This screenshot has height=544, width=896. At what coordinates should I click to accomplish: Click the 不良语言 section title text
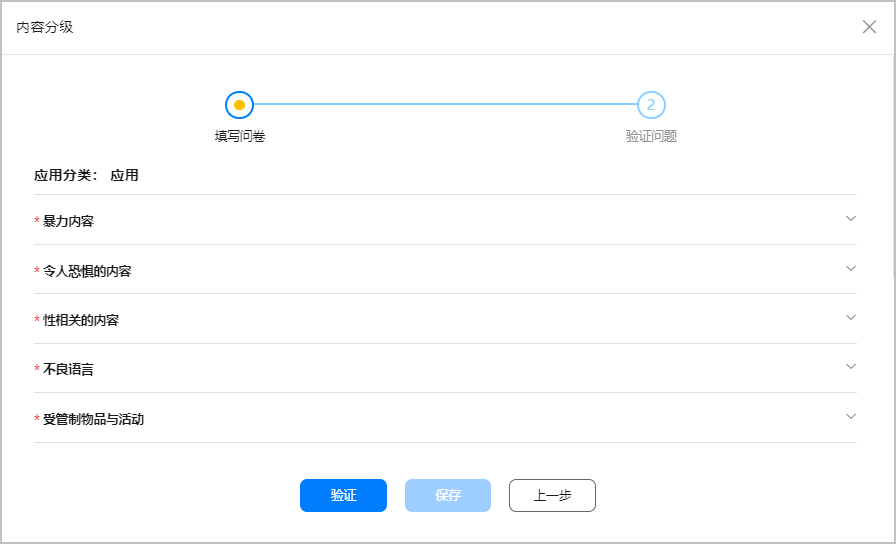pos(68,369)
